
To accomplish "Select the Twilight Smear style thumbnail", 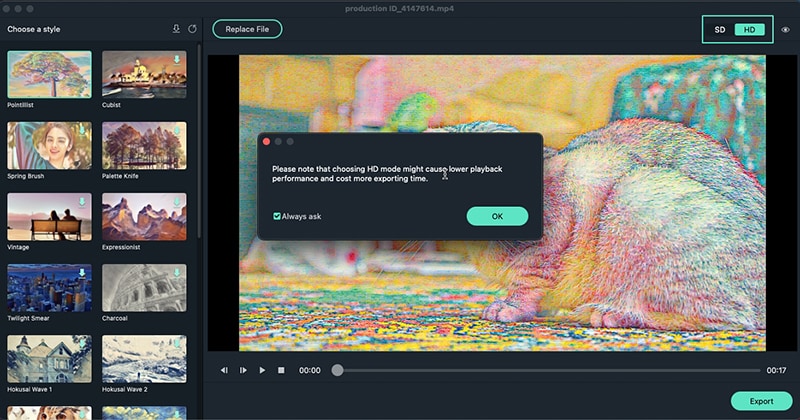I will pyautogui.click(x=49, y=288).
